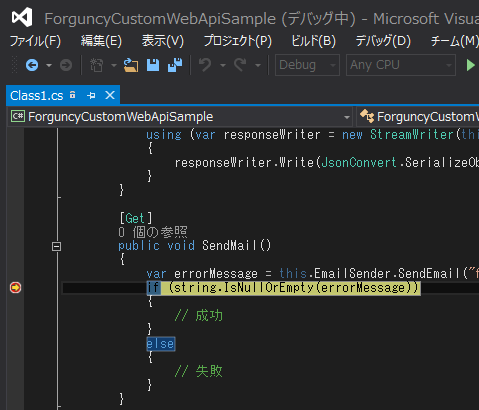Toggle pin on Class1.cs tab
The width and height of the screenshot is (479, 410).
click(x=91, y=96)
